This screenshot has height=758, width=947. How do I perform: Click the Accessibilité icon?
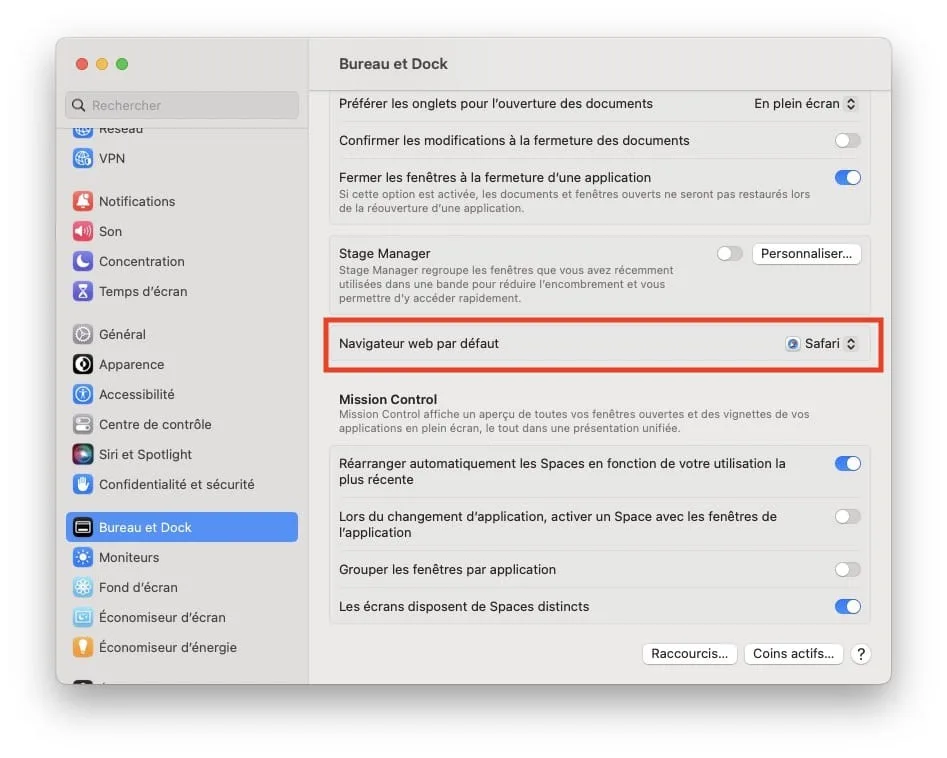(x=83, y=394)
